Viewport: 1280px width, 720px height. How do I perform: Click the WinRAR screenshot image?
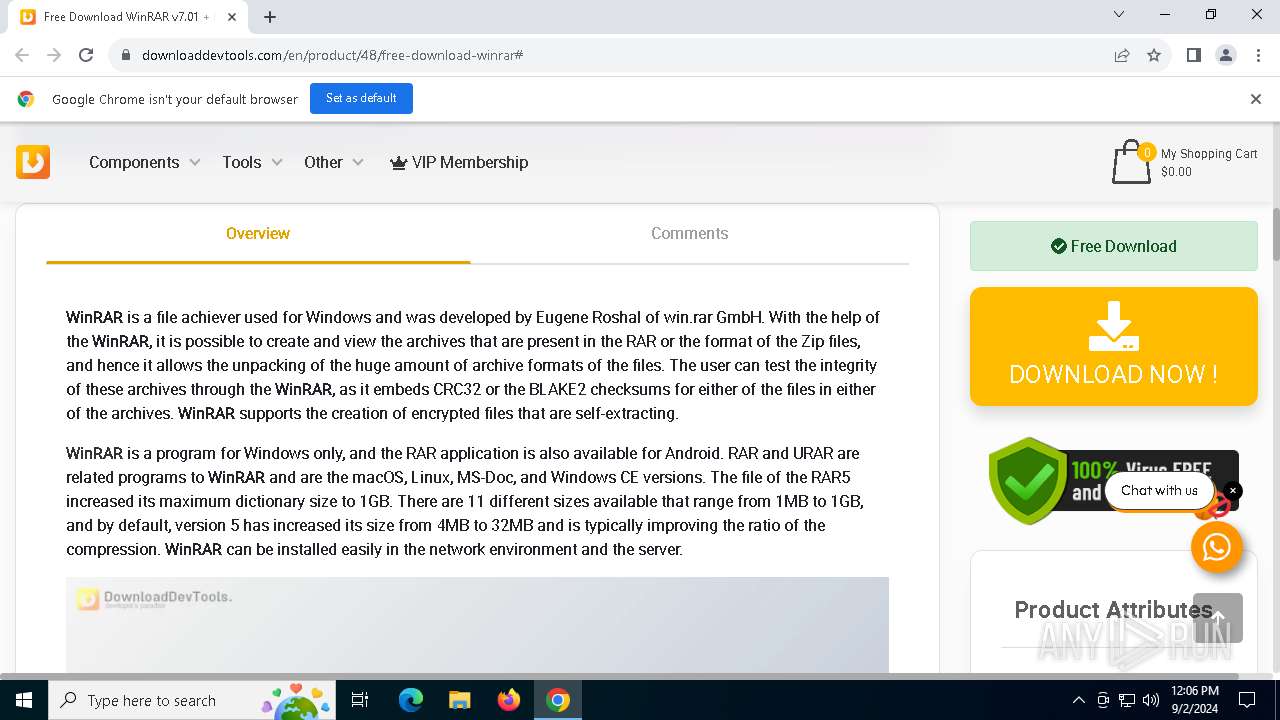click(x=477, y=624)
